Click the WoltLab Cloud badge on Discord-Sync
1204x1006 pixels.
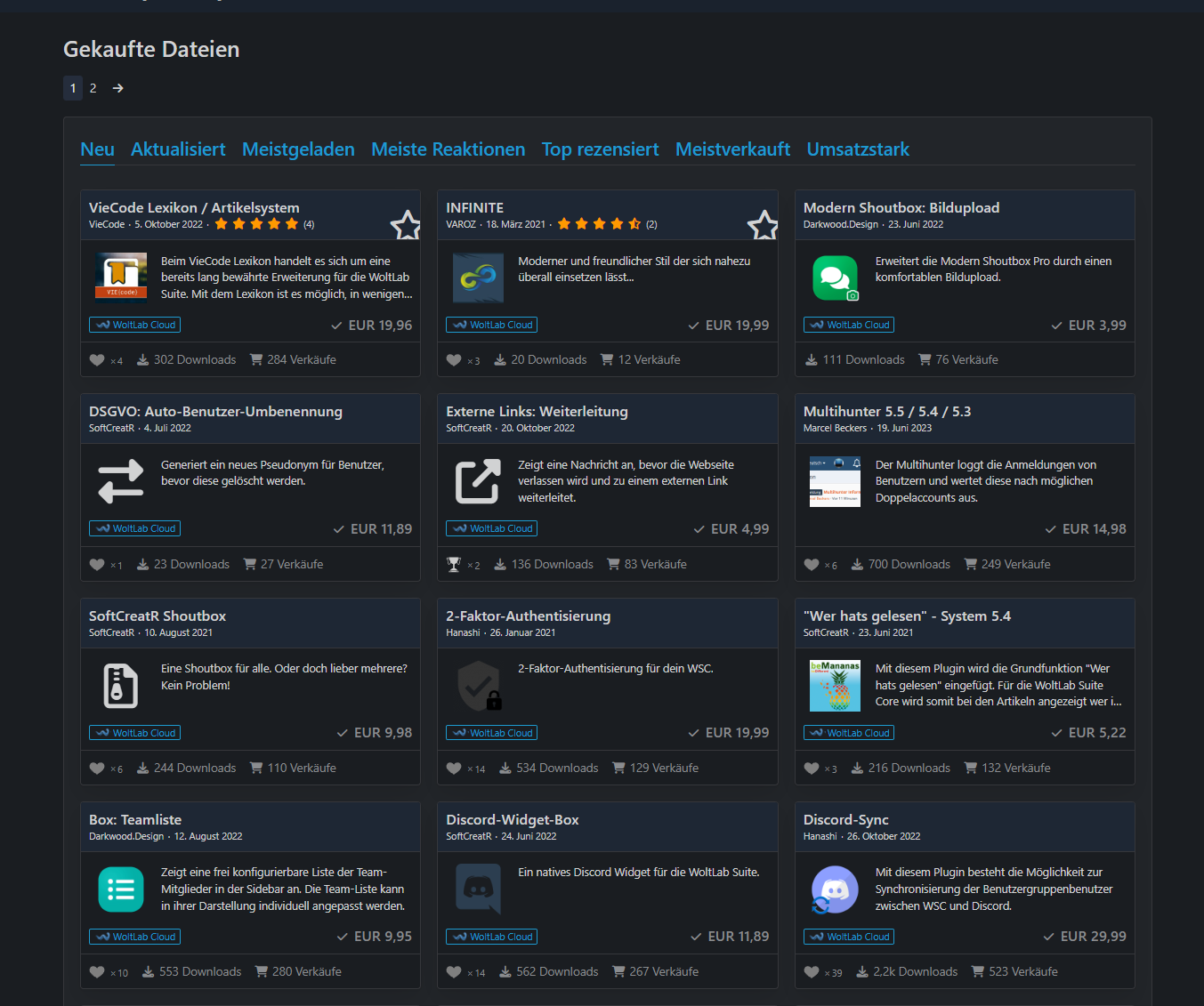click(x=849, y=937)
